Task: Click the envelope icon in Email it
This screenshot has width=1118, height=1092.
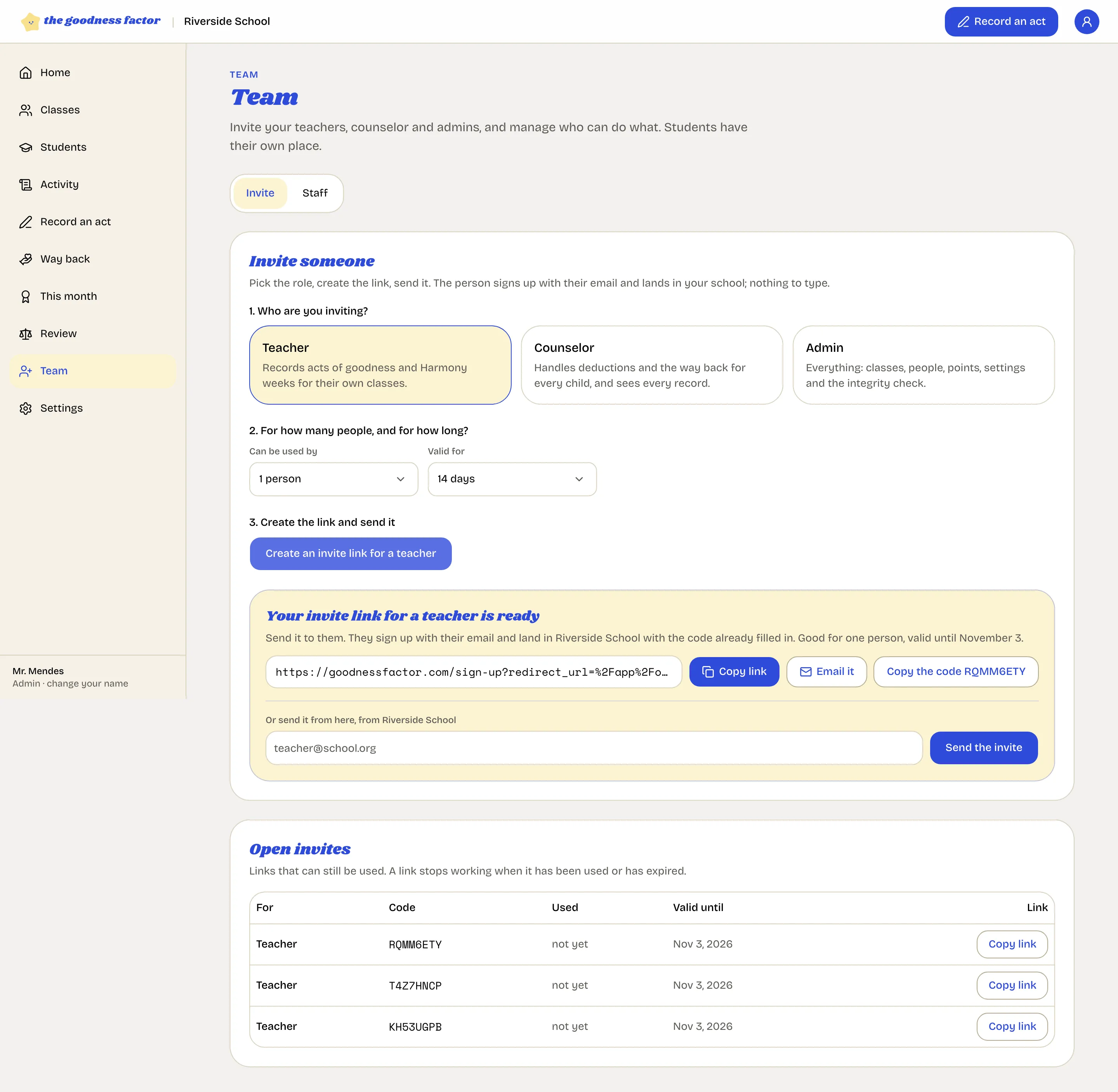Action: click(x=806, y=671)
